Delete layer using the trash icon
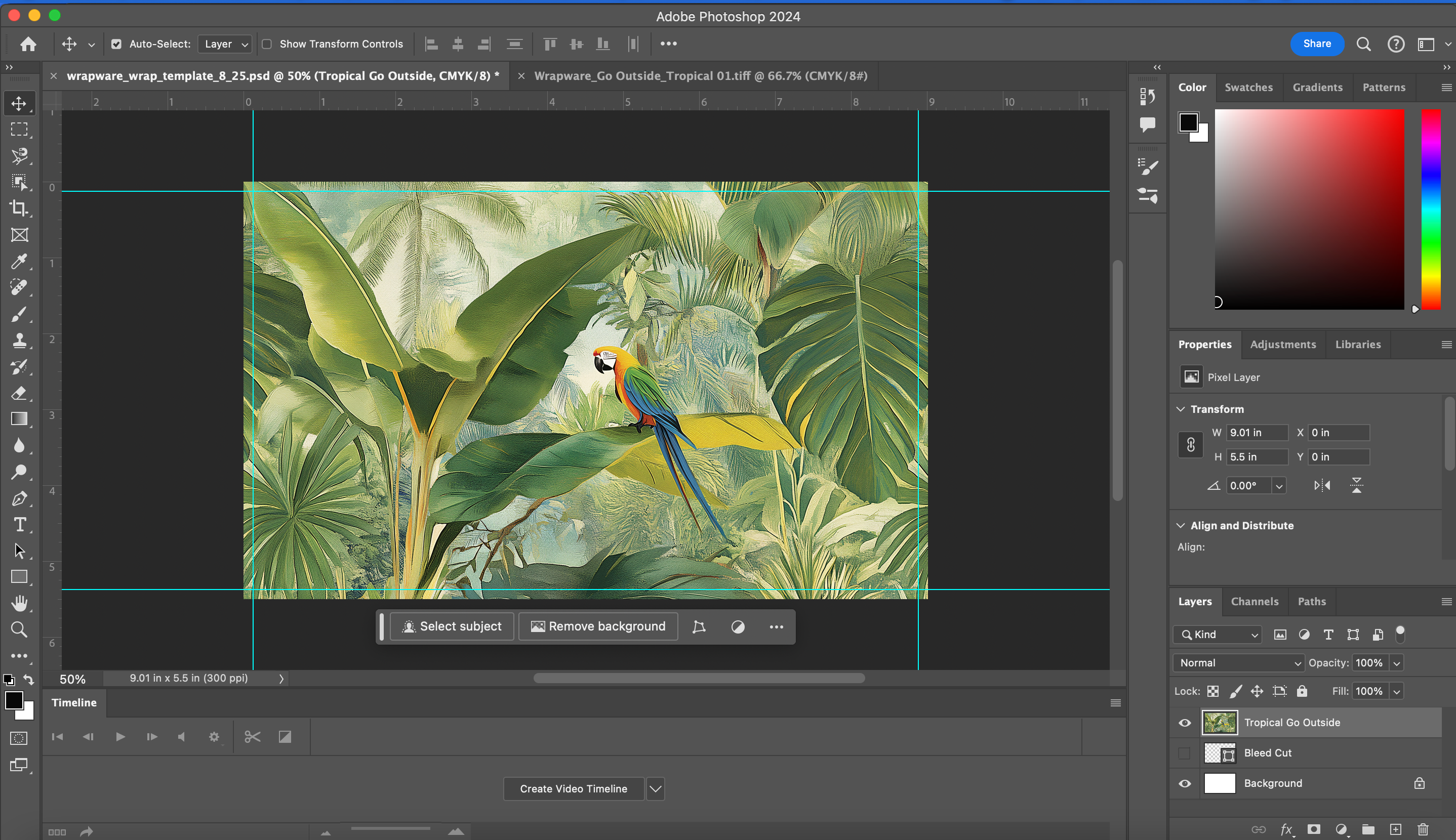The image size is (1456, 840). [x=1423, y=829]
